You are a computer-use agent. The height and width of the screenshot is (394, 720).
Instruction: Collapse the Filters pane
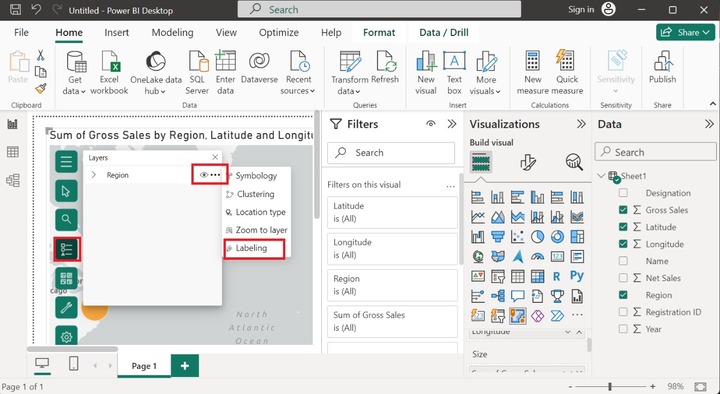[452, 124]
